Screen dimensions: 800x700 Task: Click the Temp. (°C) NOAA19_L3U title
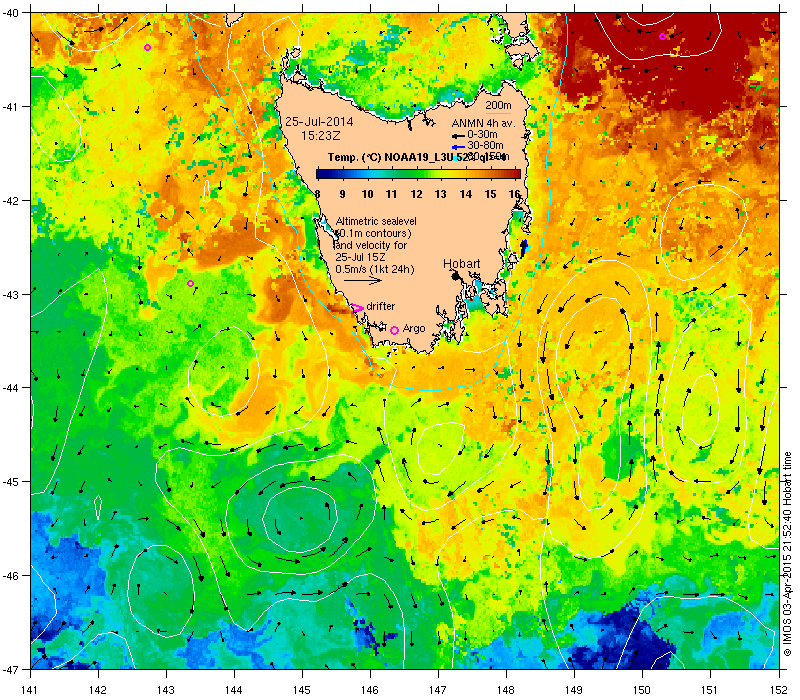point(391,157)
